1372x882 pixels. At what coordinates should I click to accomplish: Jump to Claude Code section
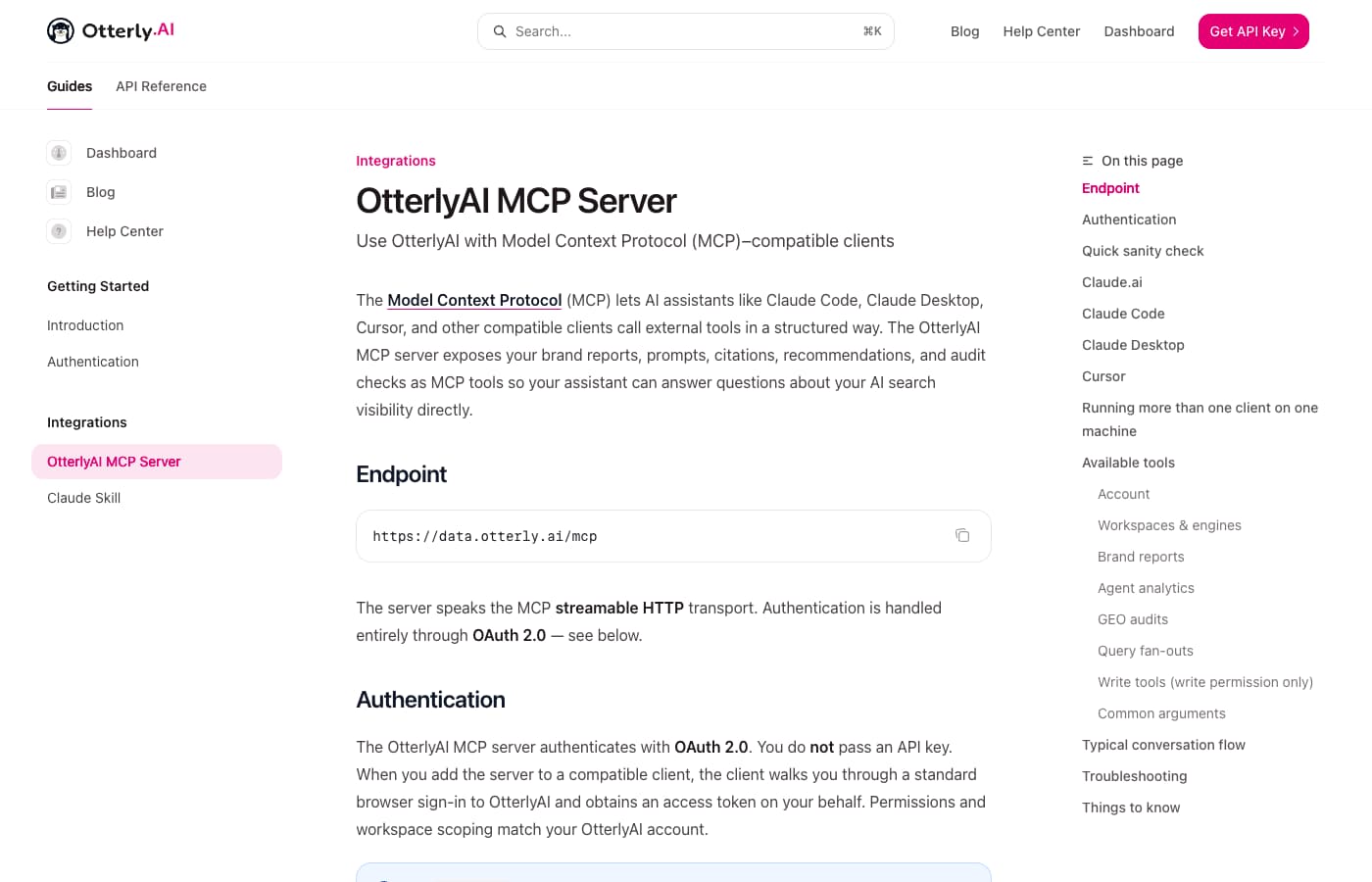click(x=1123, y=314)
